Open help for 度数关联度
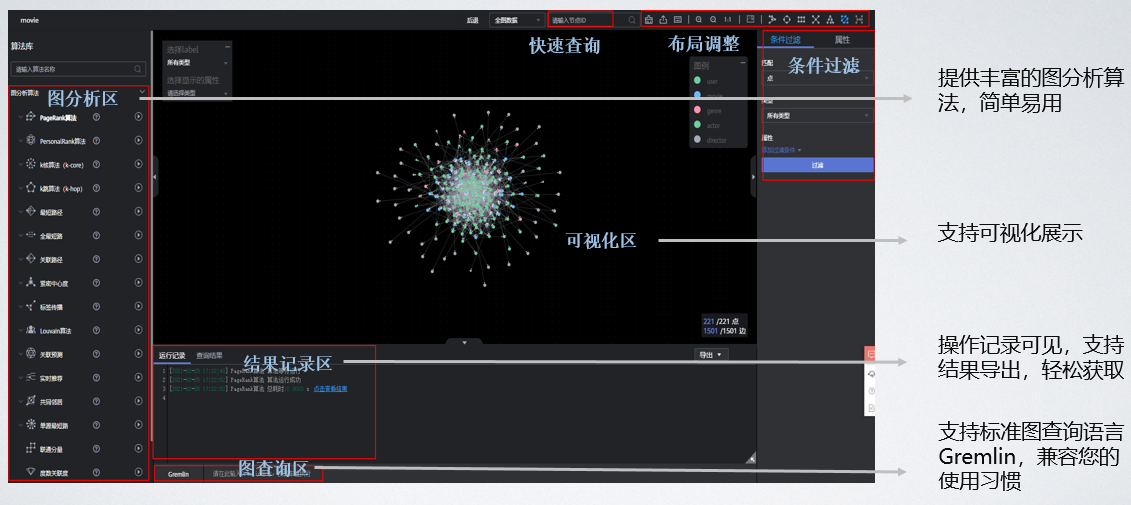 pos(96,473)
